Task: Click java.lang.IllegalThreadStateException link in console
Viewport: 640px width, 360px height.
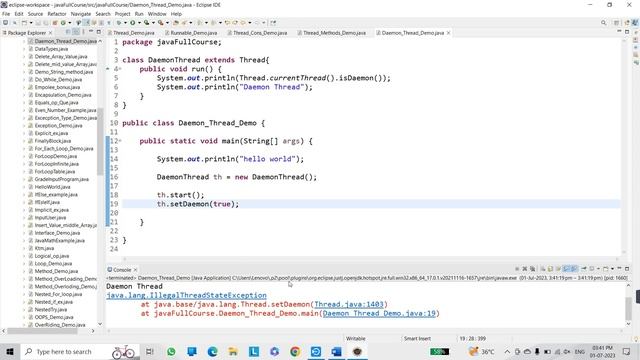Action: tap(187, 295)
